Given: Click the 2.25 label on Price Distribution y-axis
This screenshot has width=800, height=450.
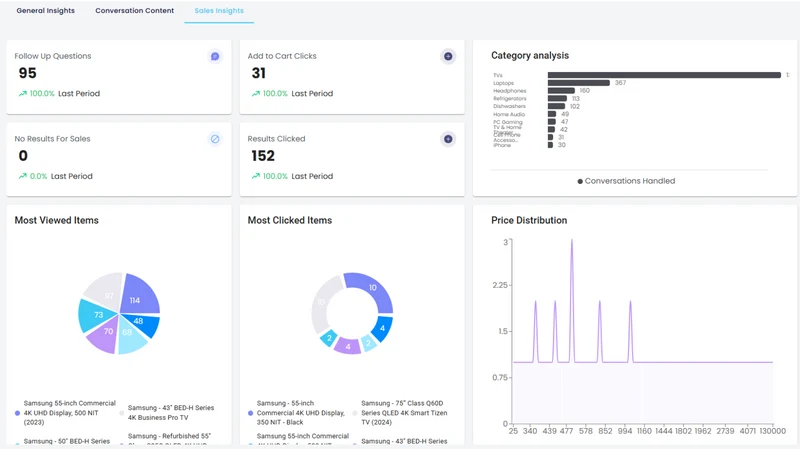Looking at the screenshot, I should 499,285.
